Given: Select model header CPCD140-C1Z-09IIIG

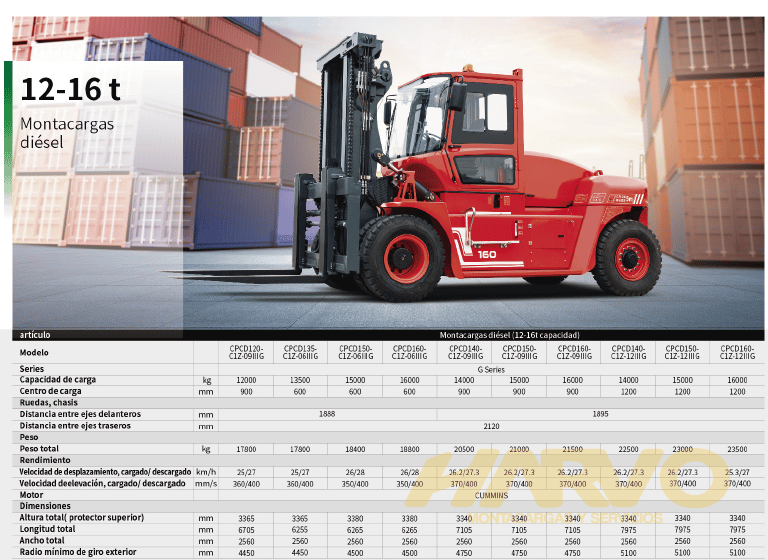Looking at the screenshot, I should point(465,353).
